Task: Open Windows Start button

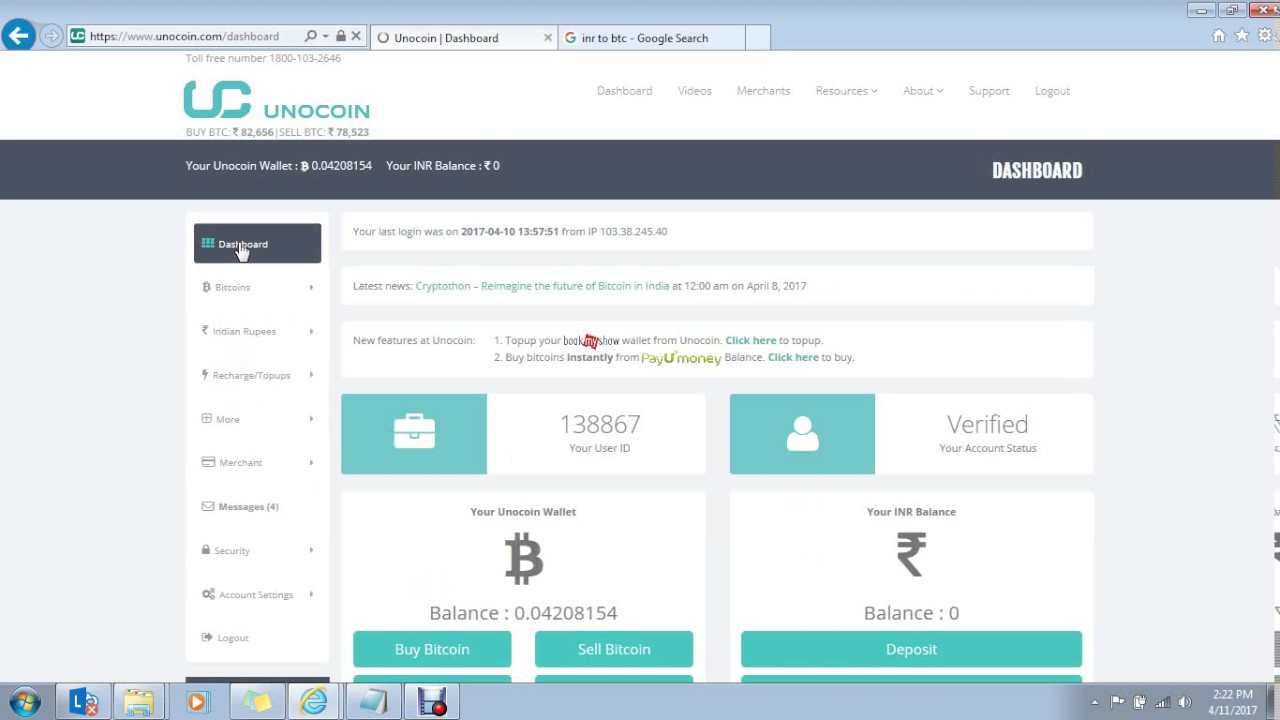Action: [25, 702]
